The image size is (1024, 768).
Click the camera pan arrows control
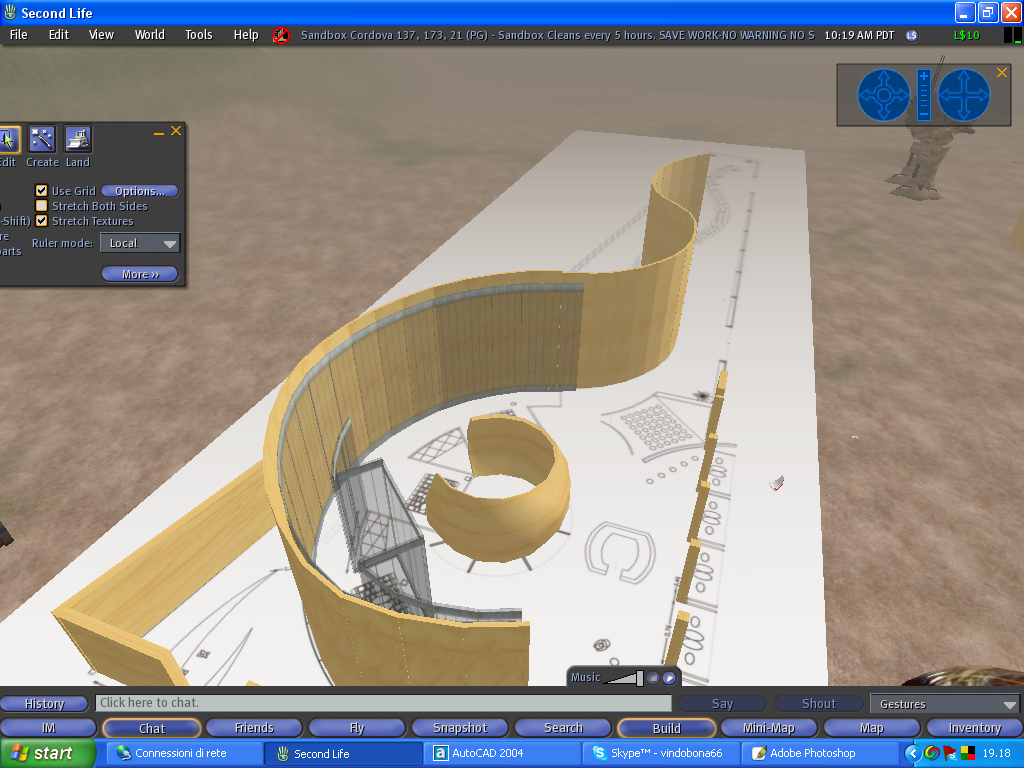[964, 95]
